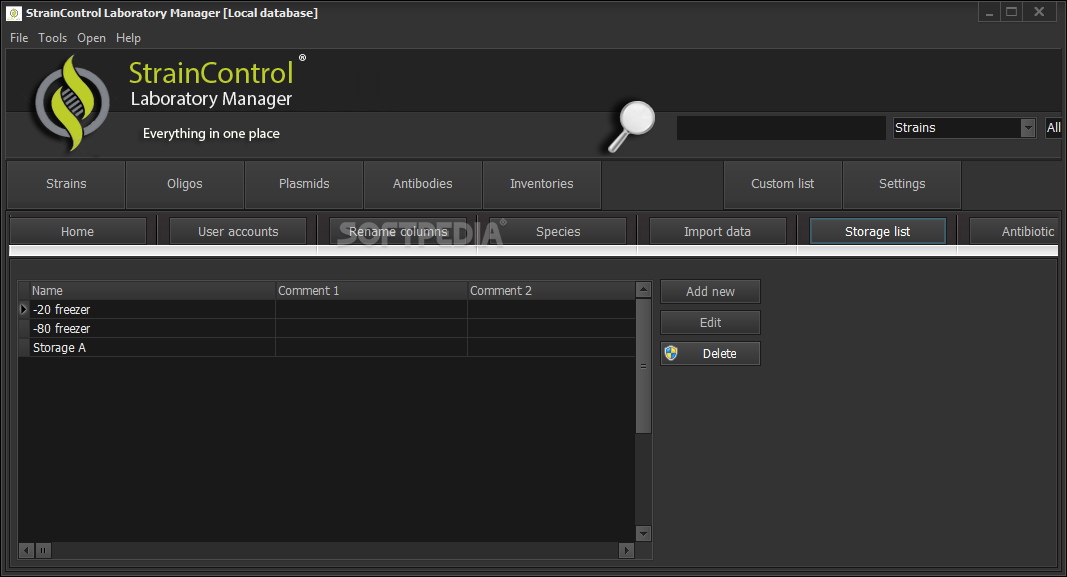This screenshot has width=1067, height=577.
Task: Click the vertical scrollbar thumb
Action: pyautogui.click(x=643, y=366)
